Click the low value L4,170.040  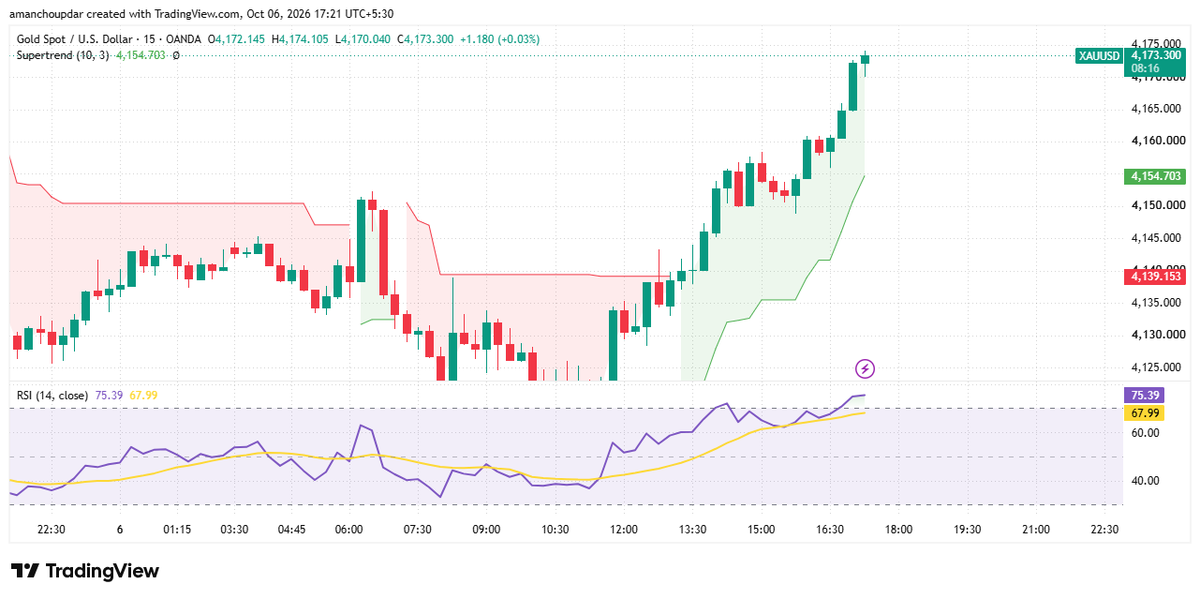(x=364, y=39)
